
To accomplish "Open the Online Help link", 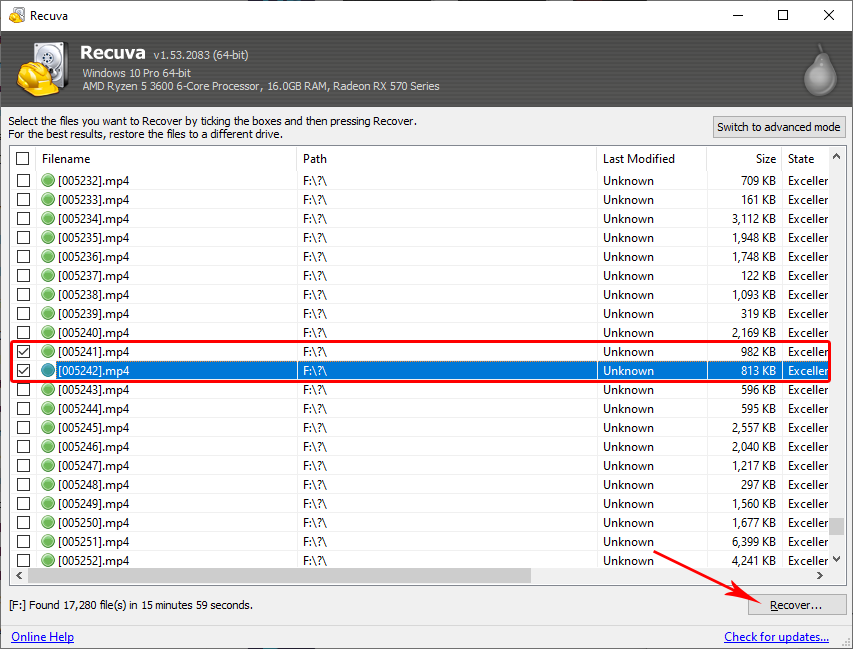I will pos(42,636).
